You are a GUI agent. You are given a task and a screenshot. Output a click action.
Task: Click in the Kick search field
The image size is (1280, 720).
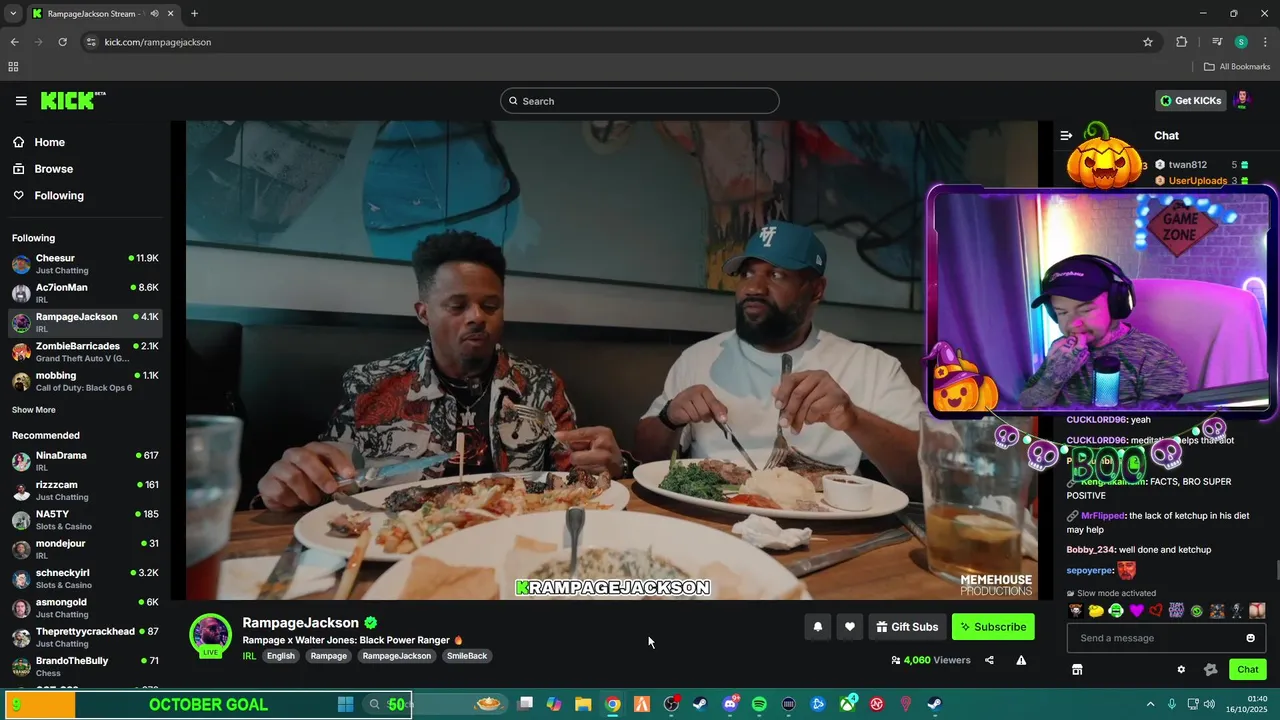click(640, 101)
